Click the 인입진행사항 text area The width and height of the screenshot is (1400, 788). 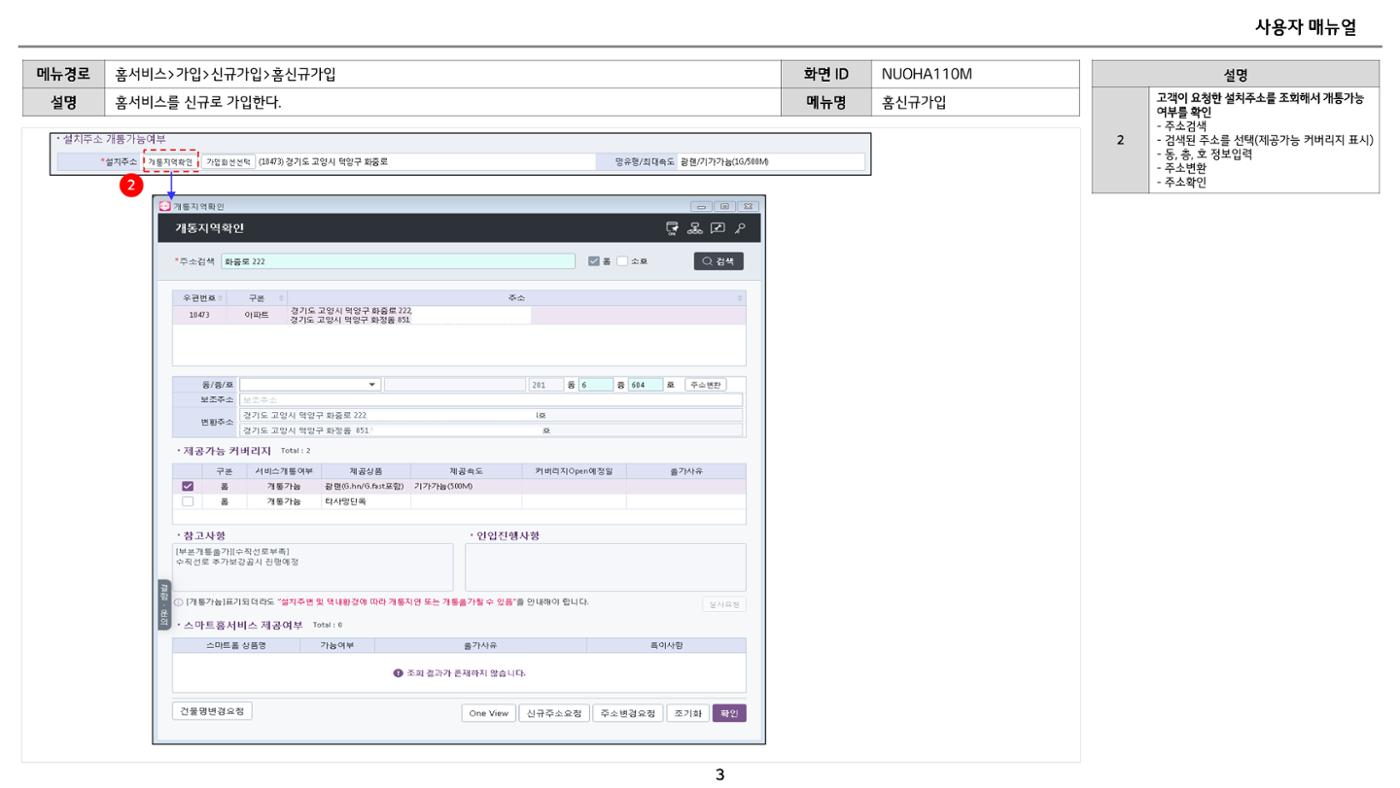pyautogui.click(x=605, y=567)
